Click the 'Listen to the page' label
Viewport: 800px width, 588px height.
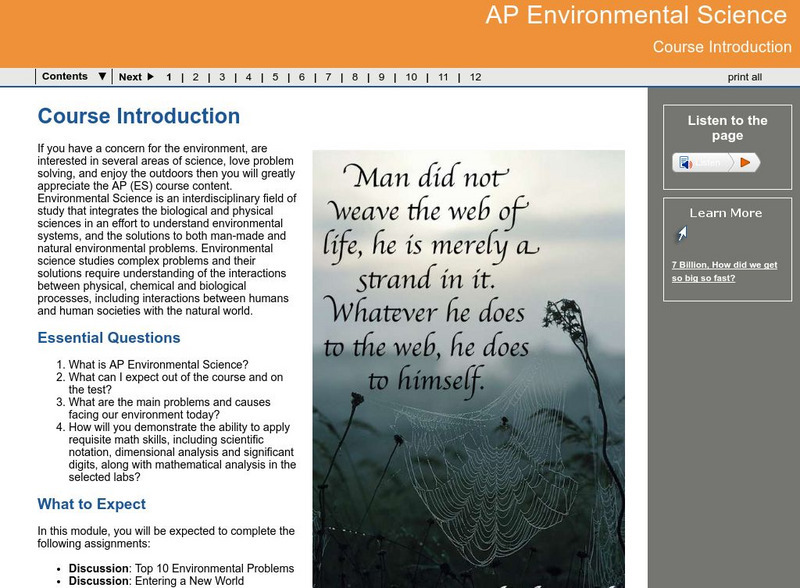(x=727, y=128)
